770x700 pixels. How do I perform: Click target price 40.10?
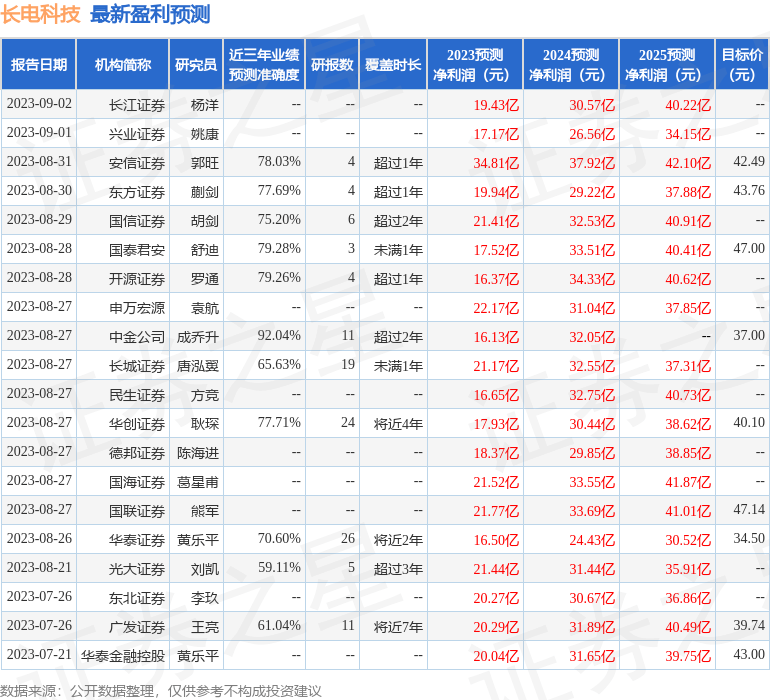tap(749, 422)
